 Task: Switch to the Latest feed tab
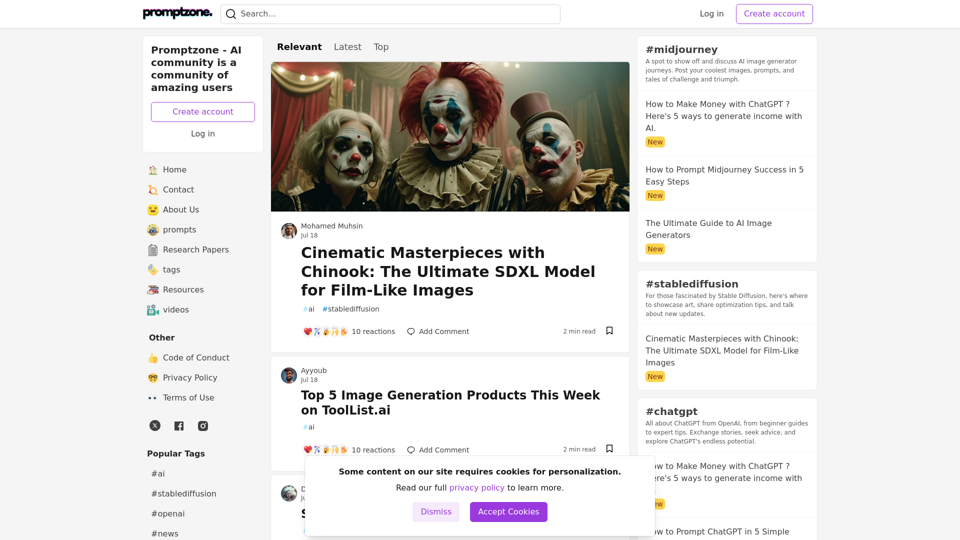[x=347, y=47]
